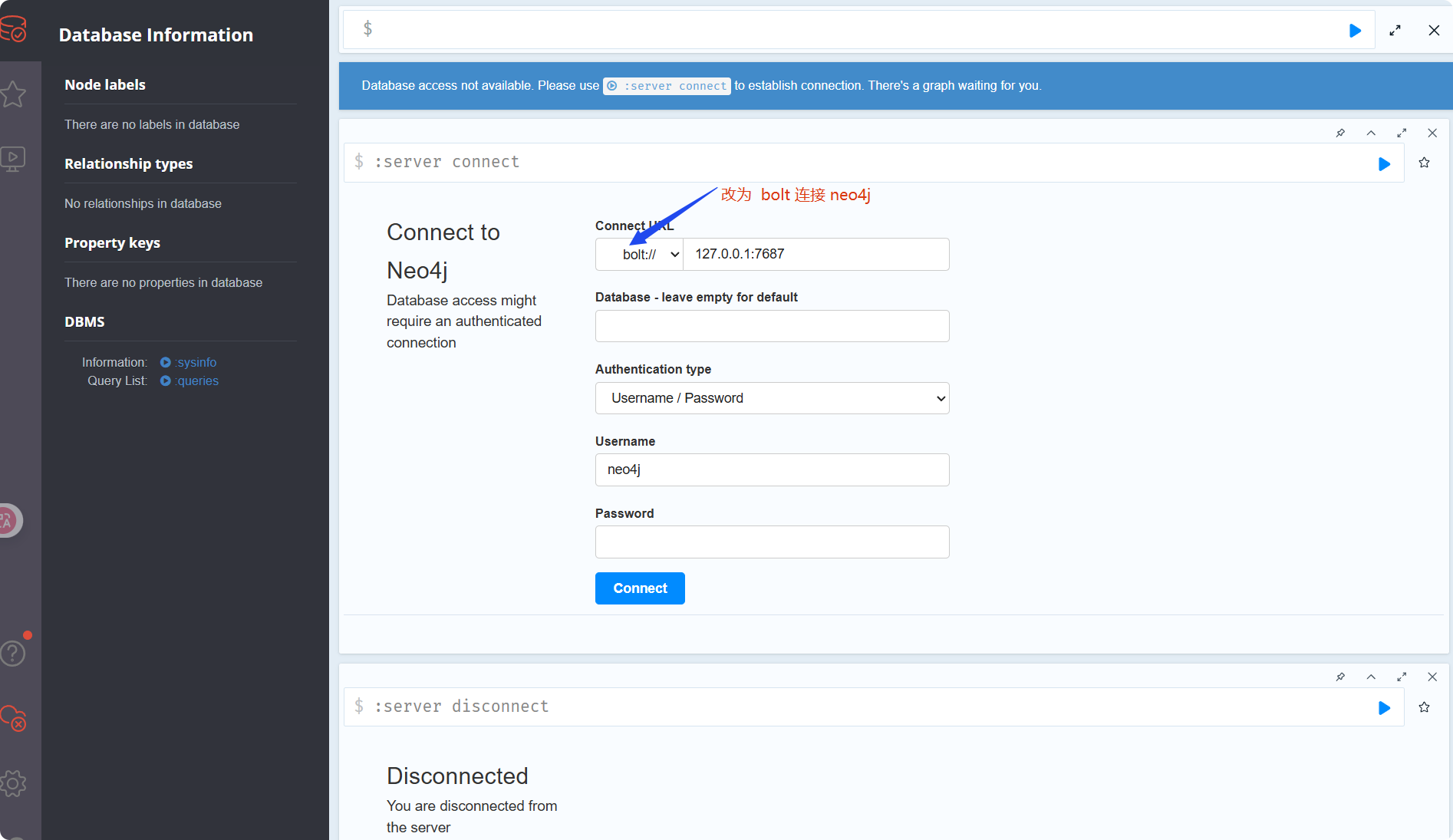Image resolution: width=1453 pixels, height=840 pixels.
Task: Focus the Database name input field
Action: pos(772,326)
